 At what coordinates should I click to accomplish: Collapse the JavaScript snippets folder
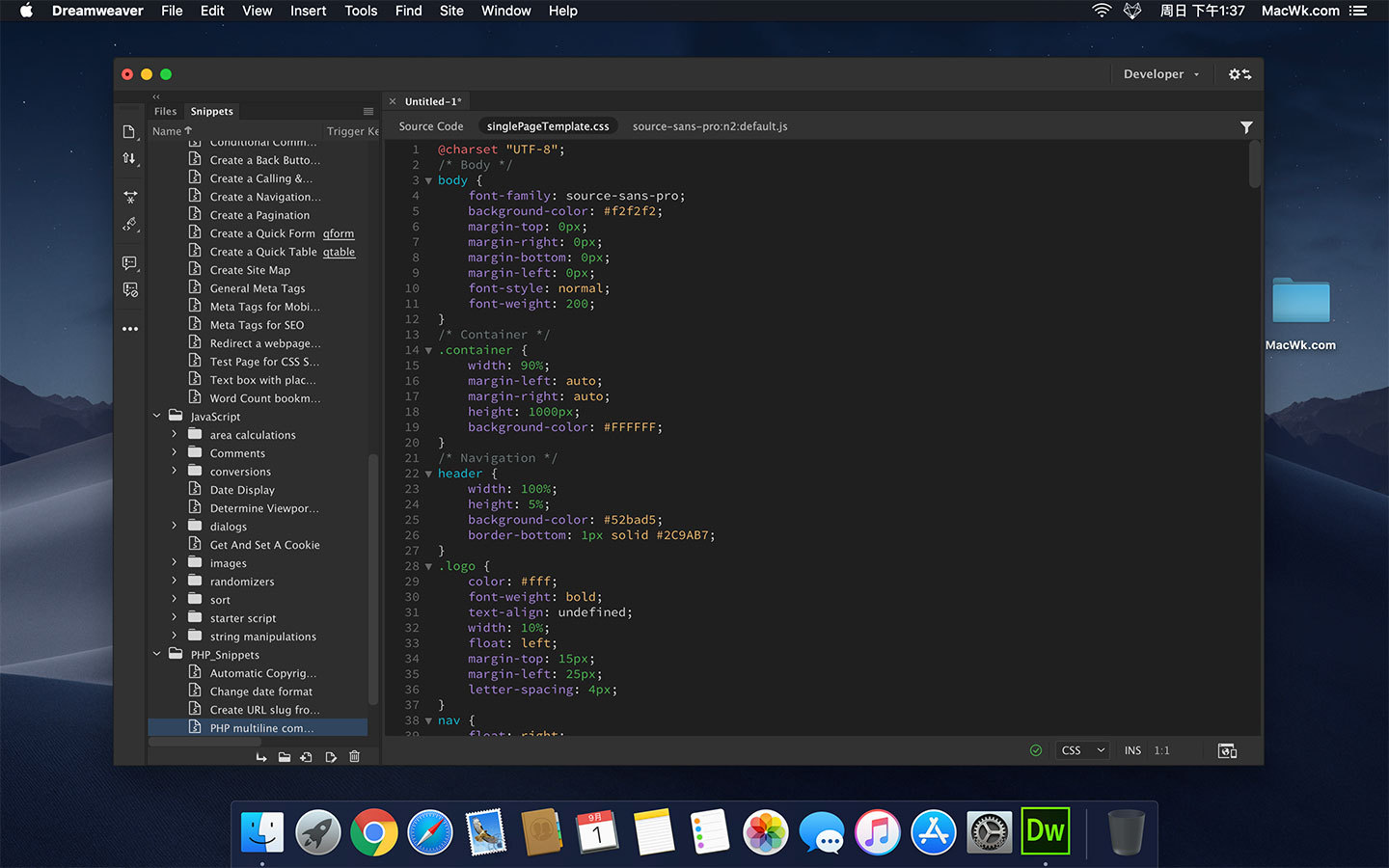coord(157,417)
